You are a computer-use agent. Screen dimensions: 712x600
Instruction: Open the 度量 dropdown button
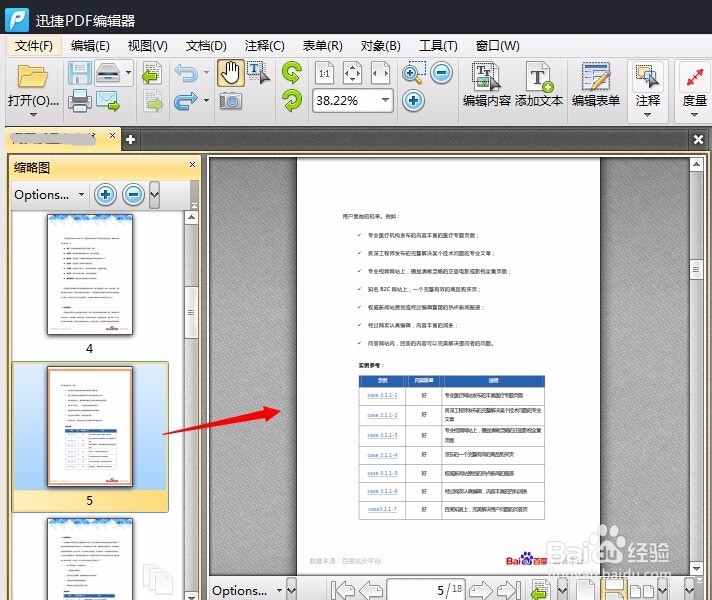[x=694, y=91]
